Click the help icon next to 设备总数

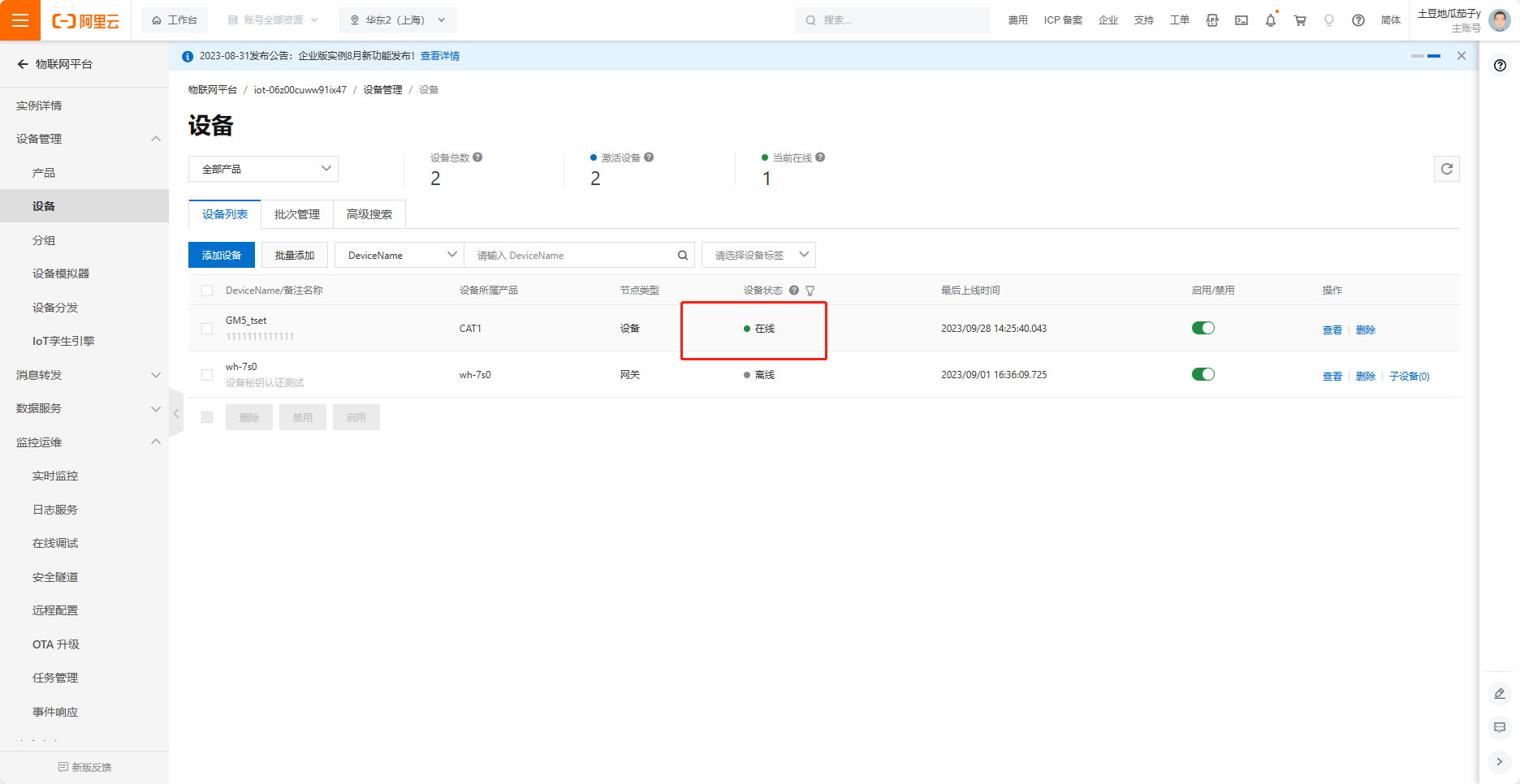477,157
